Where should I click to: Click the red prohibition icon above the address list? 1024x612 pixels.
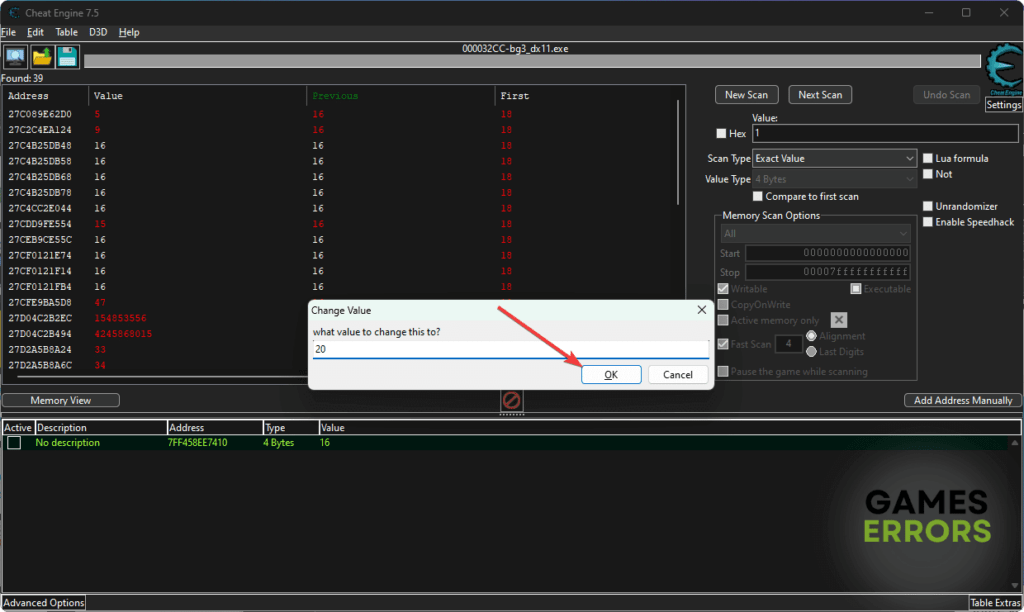(512, 401)
